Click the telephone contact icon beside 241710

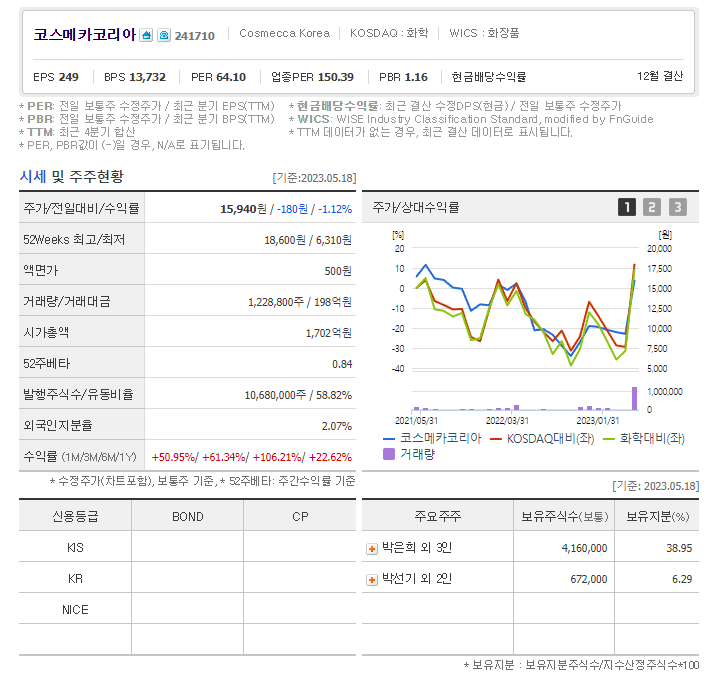point(164,35)
